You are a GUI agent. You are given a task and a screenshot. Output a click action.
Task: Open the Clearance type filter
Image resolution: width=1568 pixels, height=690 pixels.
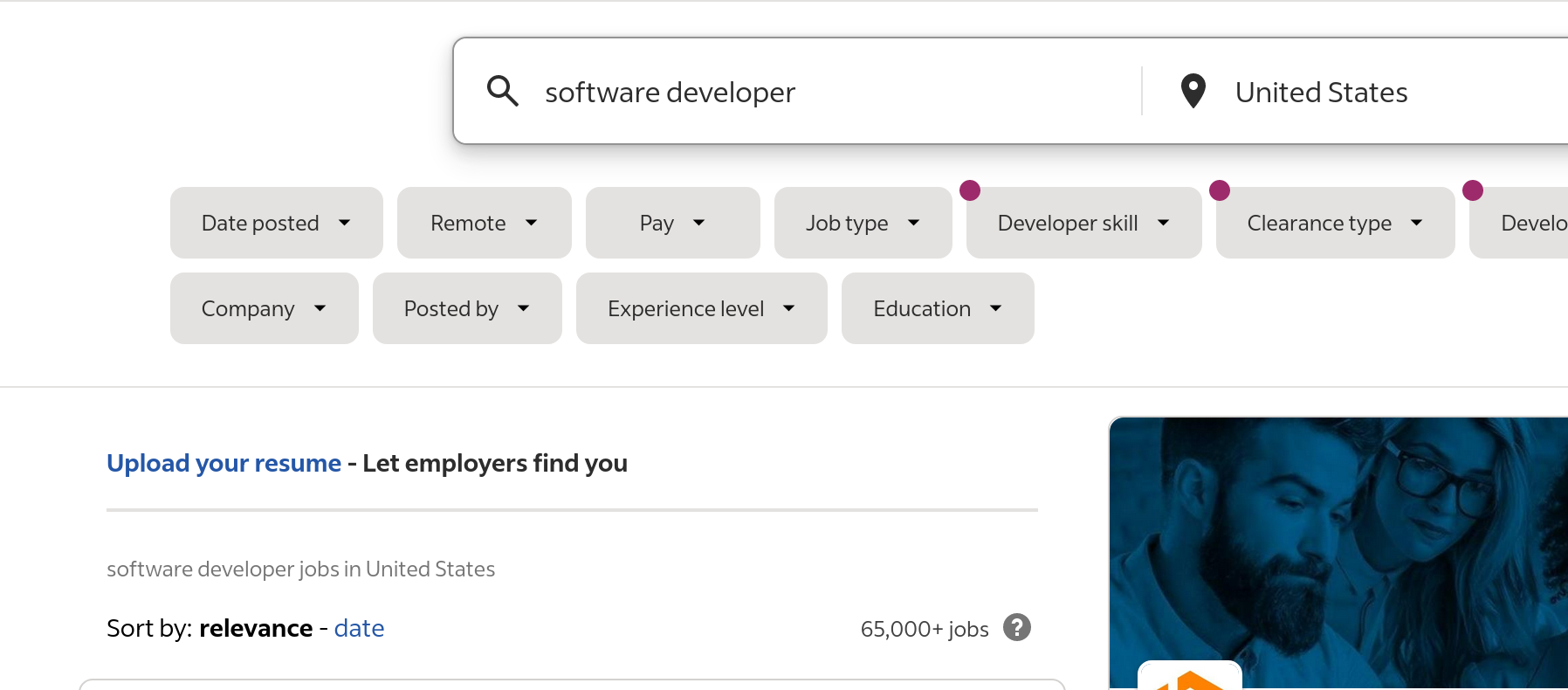(1336, 223)
